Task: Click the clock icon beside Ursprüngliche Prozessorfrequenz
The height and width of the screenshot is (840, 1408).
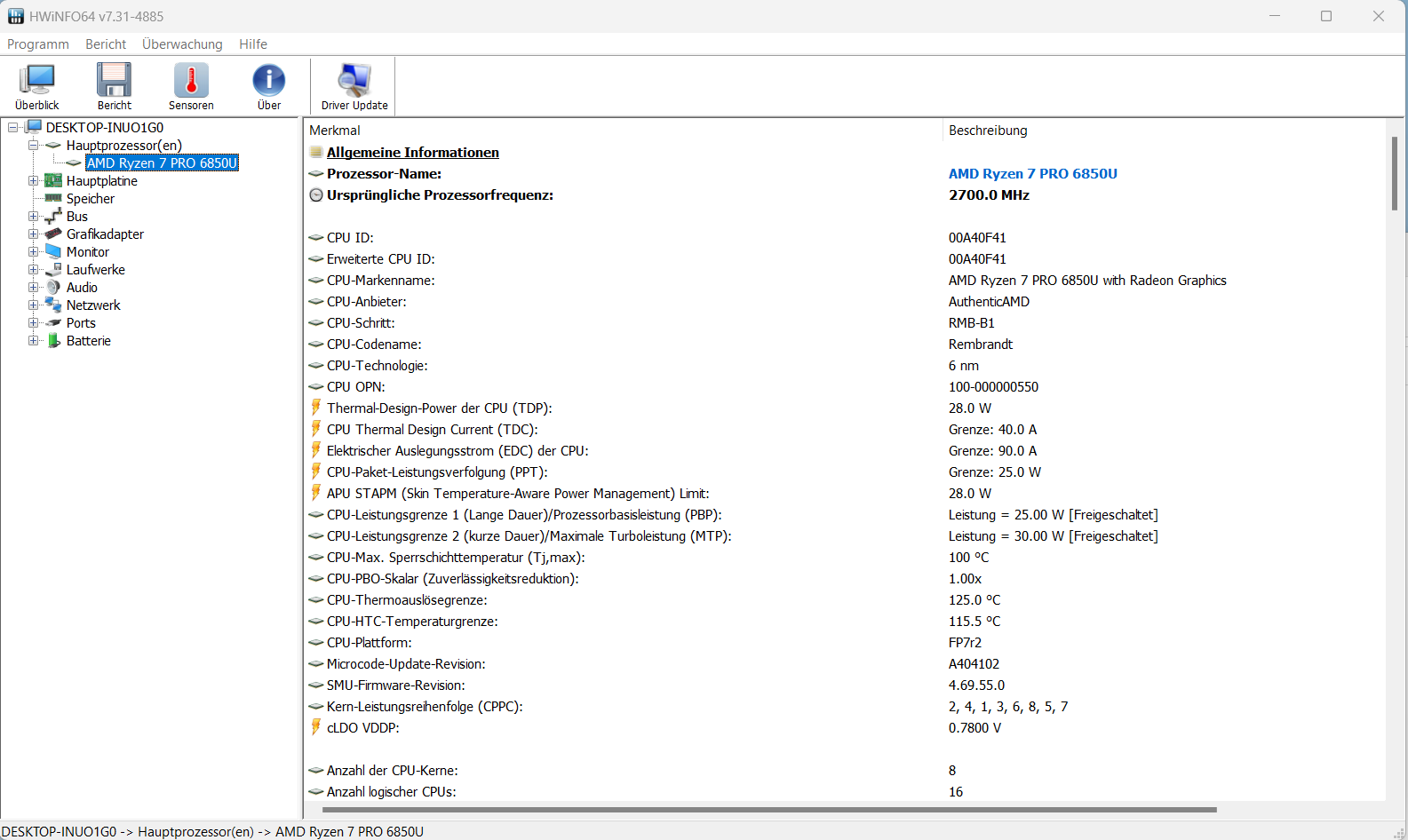Action: point(315,195)
